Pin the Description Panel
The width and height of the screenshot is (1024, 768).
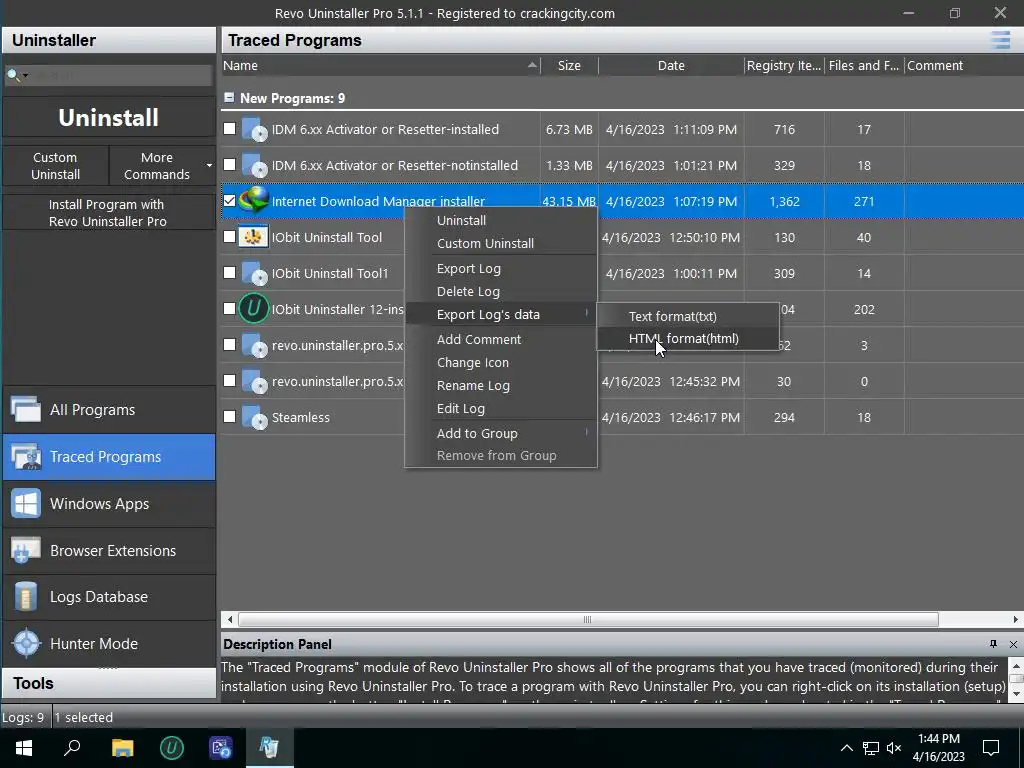click(993, 644)
